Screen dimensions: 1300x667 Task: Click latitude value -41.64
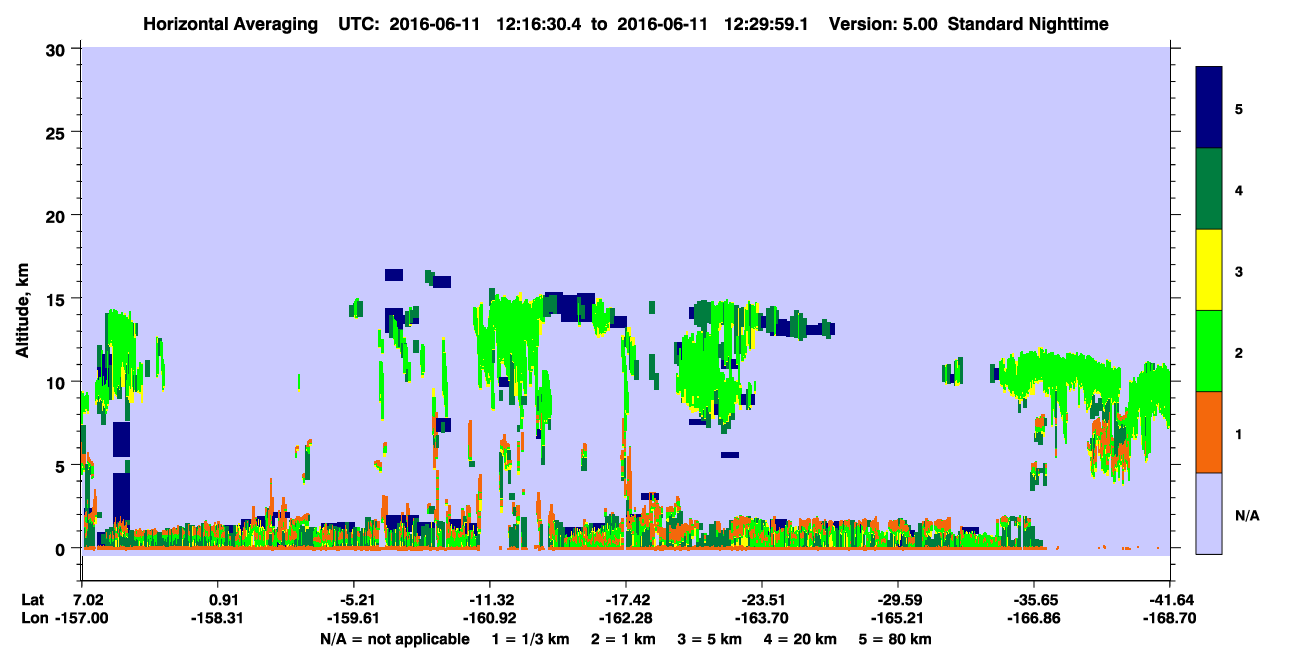[x=1170, y=600]
